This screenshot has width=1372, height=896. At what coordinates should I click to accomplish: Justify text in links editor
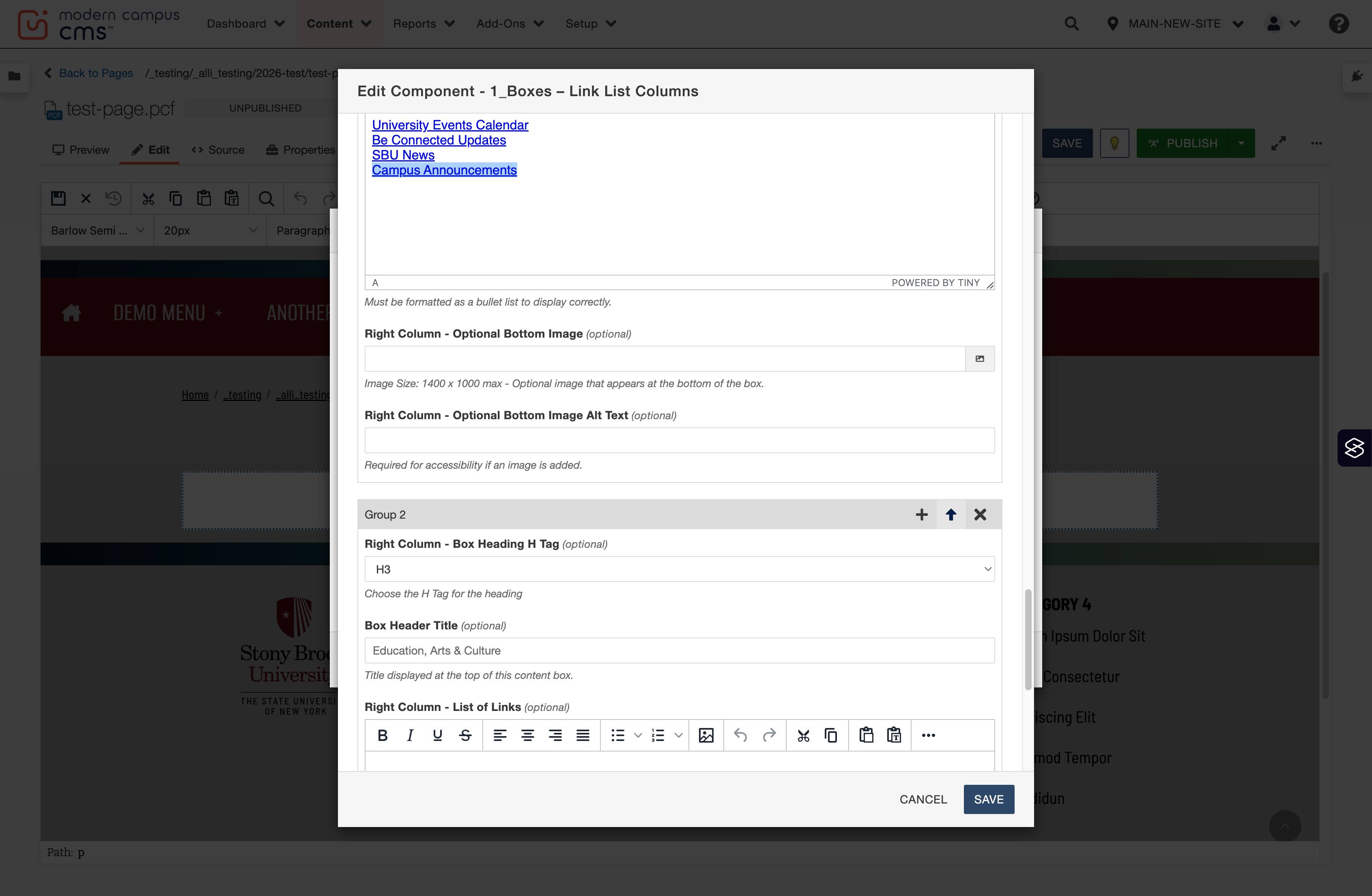click(x=583, y=735)
